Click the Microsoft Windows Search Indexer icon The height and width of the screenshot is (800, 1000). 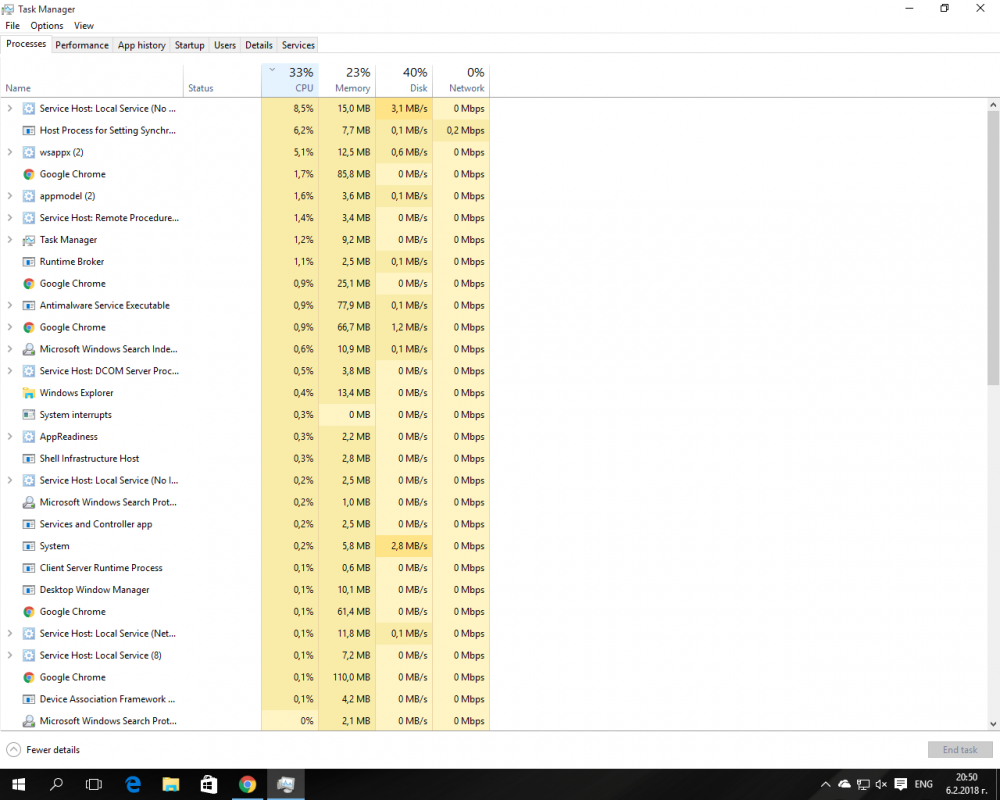point(29,349)
